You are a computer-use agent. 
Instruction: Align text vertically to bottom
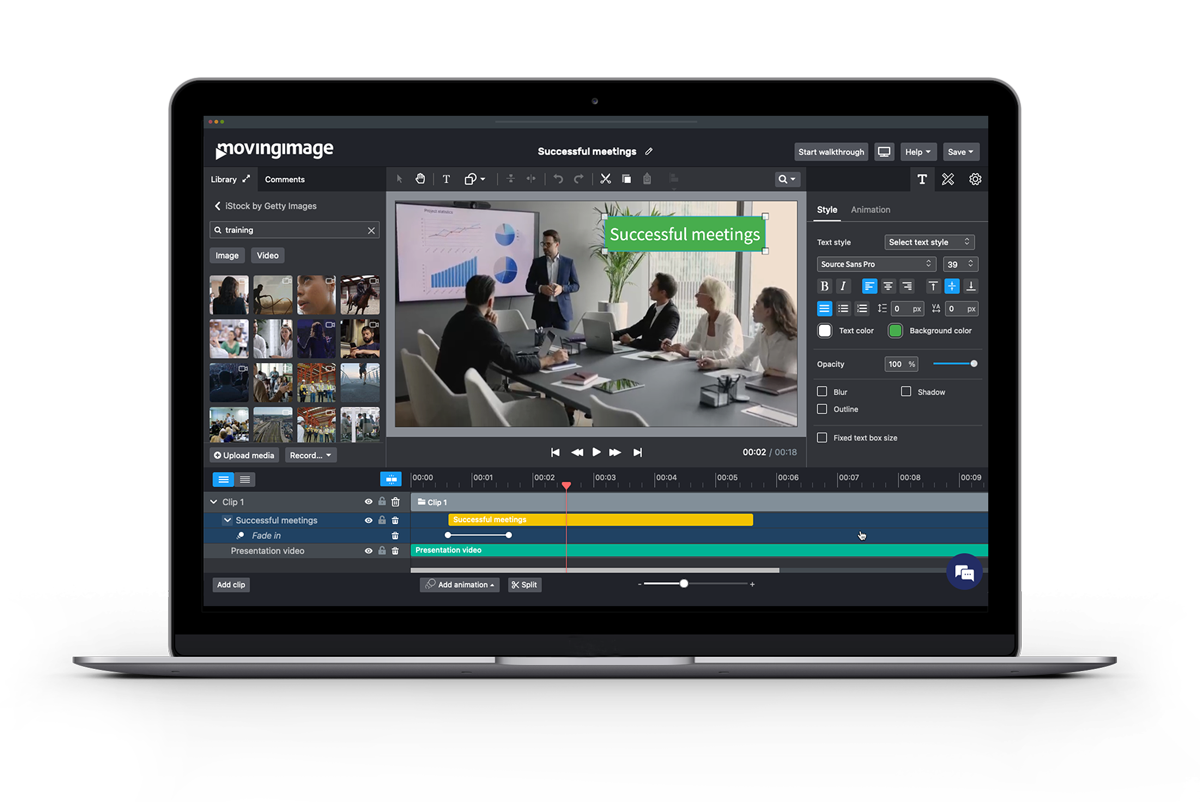pyautogui.click(x=970, y=286)
